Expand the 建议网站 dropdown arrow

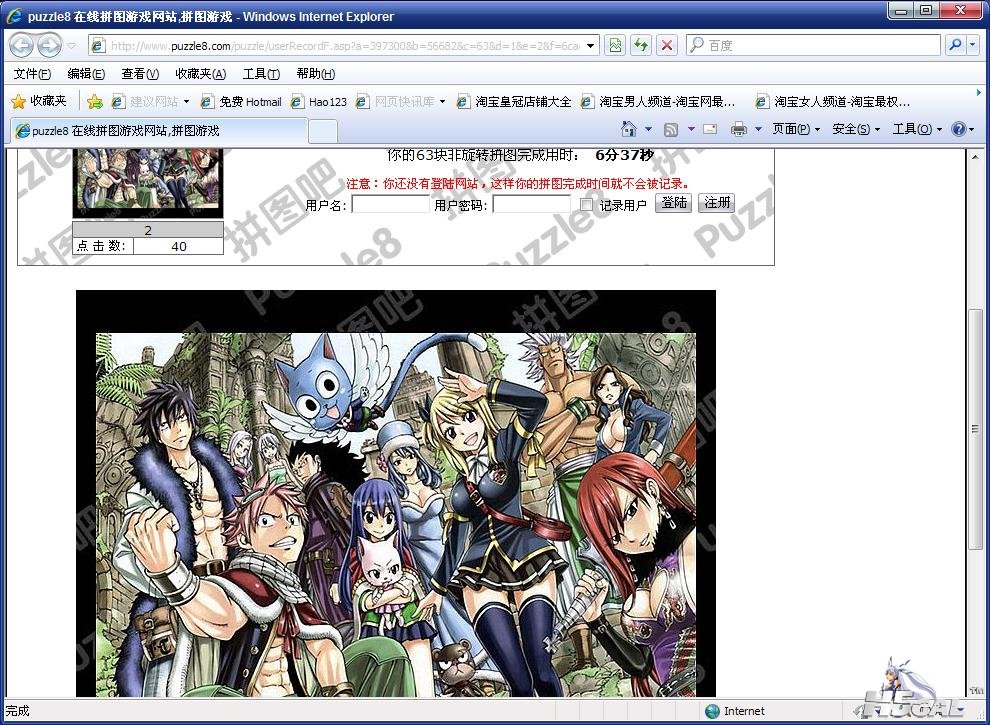pyautogui.click(x=186, y=102)
